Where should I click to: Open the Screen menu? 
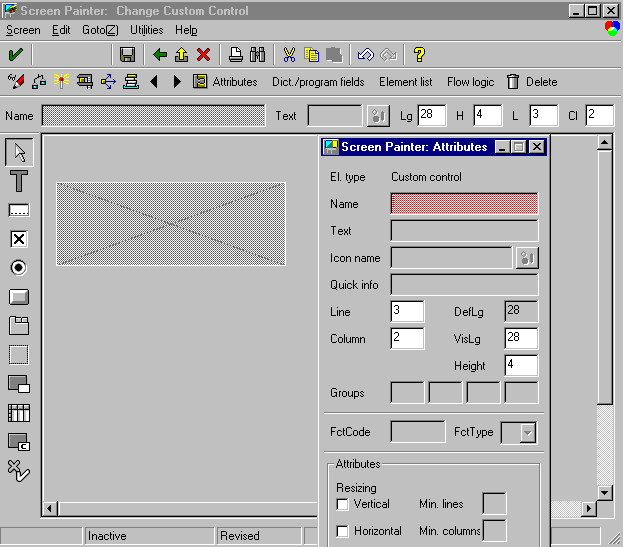[23, 30]
